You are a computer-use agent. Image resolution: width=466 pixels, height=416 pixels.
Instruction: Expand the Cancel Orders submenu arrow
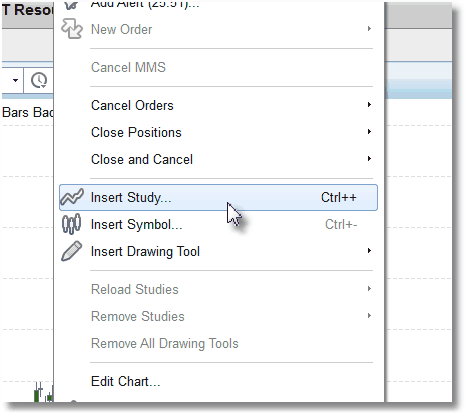369,105
